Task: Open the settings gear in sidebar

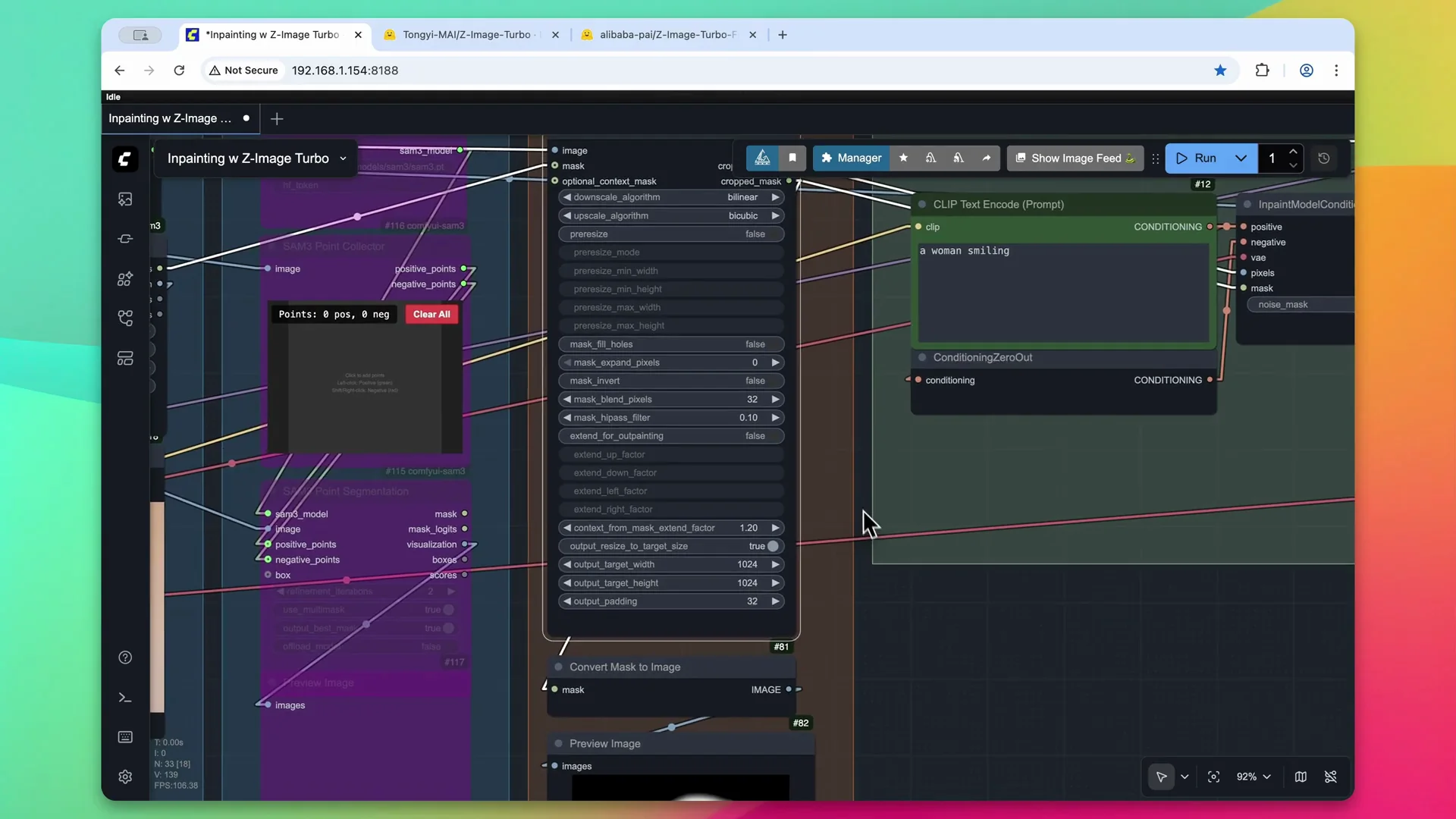Action: [x=125, y=777]
